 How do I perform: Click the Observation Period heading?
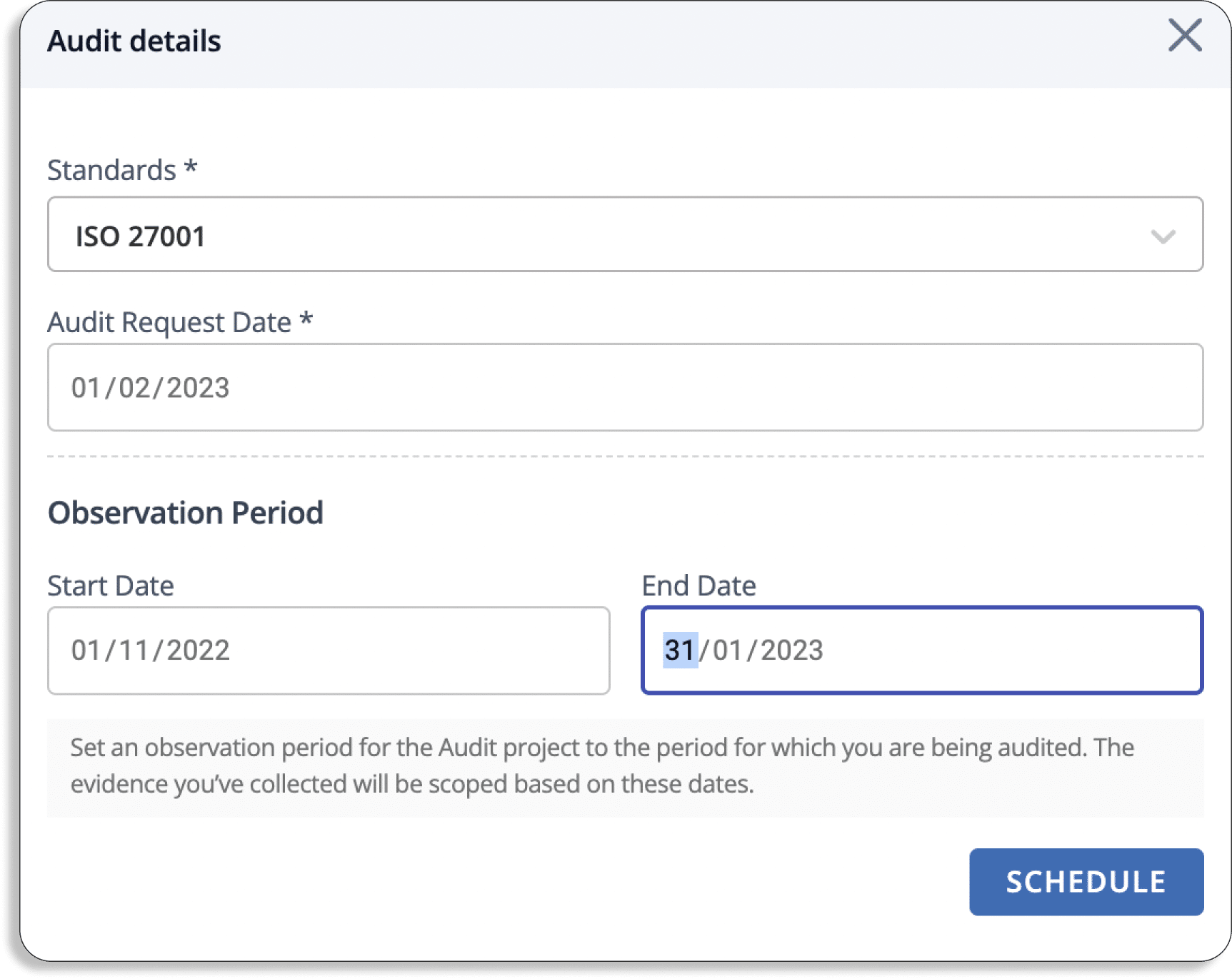186,513
